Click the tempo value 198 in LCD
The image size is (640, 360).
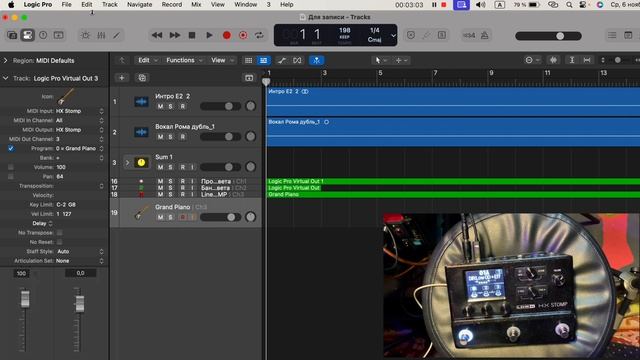pos(344,30)
